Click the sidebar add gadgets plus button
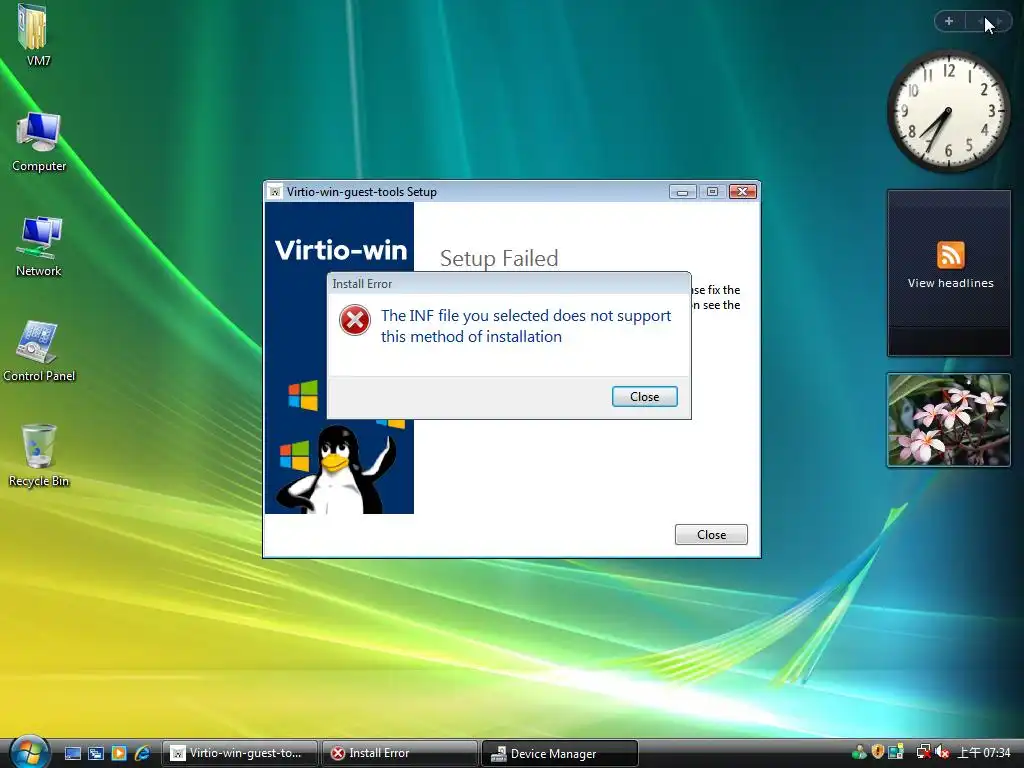 pos(949,22)
